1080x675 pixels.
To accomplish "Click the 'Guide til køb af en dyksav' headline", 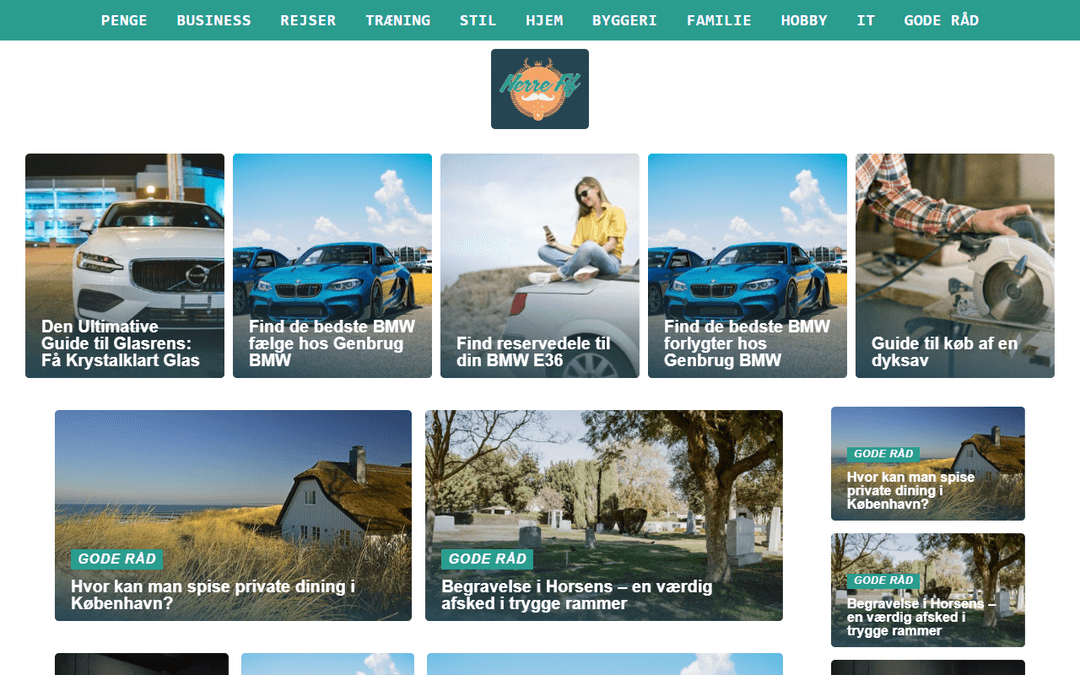I will pyautogui.click(x=944, y=351).
